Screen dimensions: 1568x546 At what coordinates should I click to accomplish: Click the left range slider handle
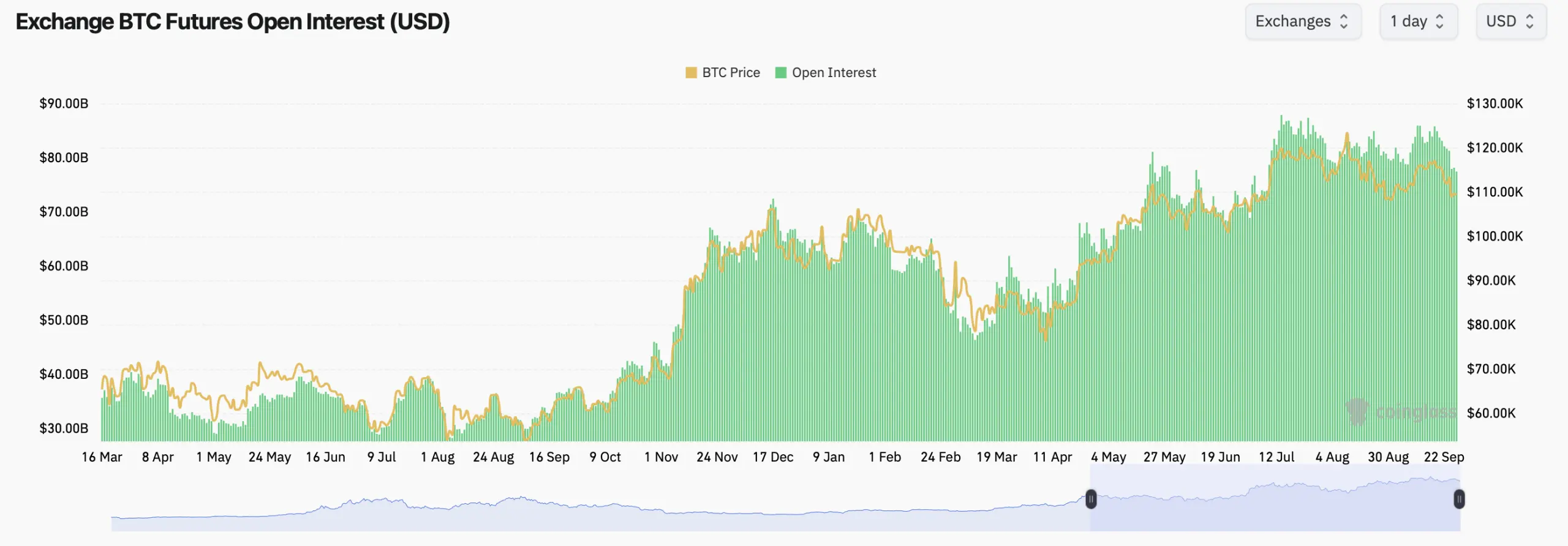(x=1091, y=499)
